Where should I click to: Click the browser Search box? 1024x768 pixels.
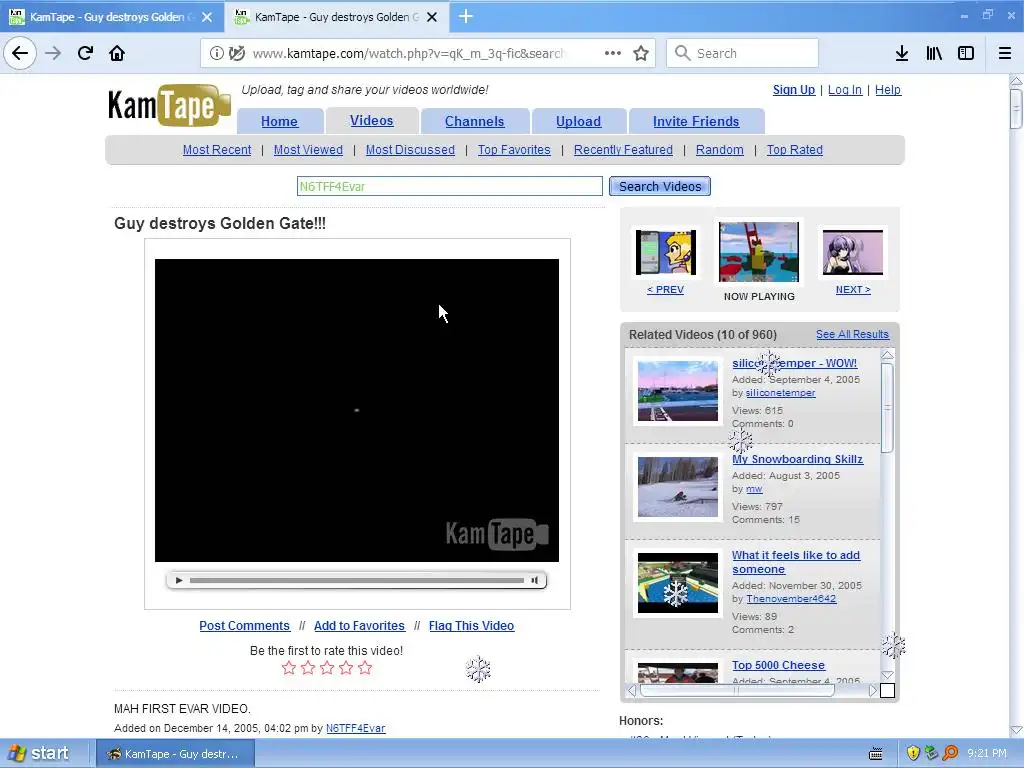pos(743,53)
